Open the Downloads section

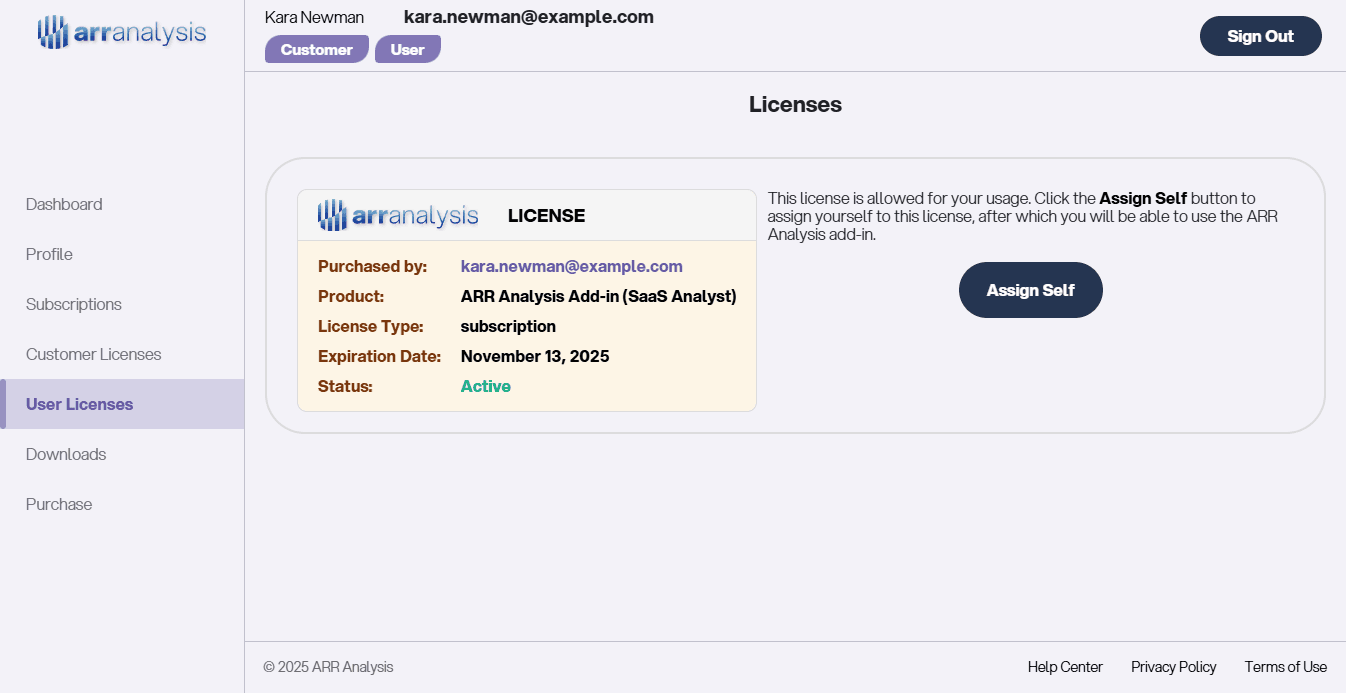click(x=66, y=454)
